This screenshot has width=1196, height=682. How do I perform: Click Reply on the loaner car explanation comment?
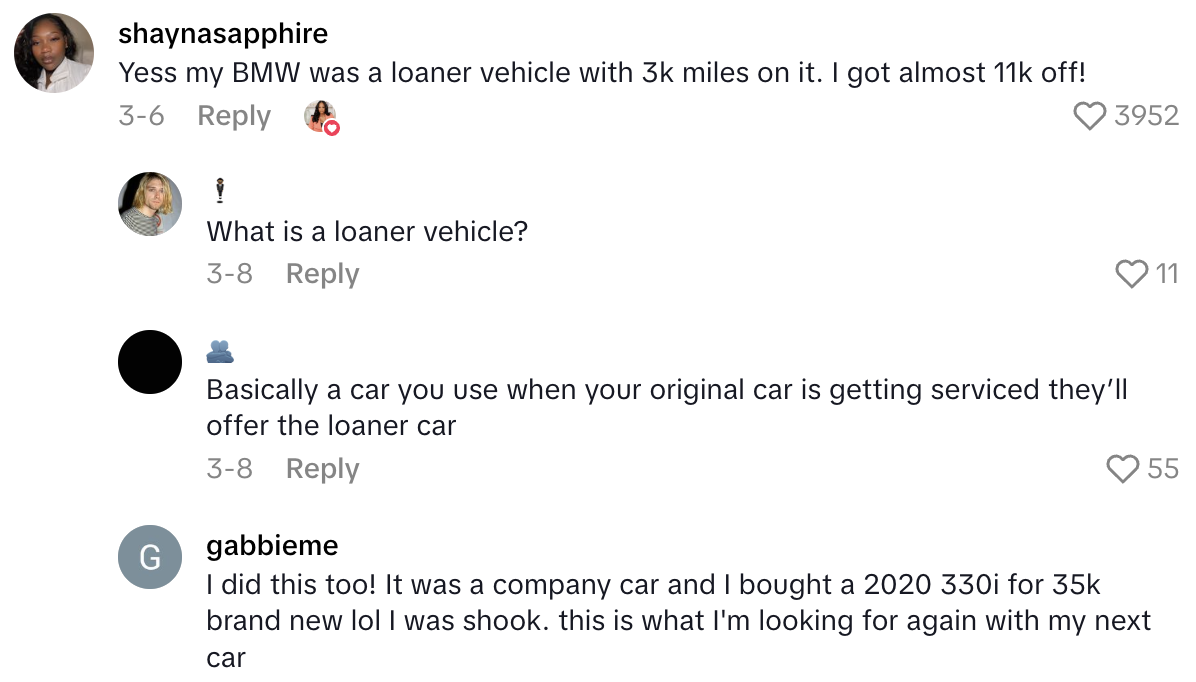[322, 468]
